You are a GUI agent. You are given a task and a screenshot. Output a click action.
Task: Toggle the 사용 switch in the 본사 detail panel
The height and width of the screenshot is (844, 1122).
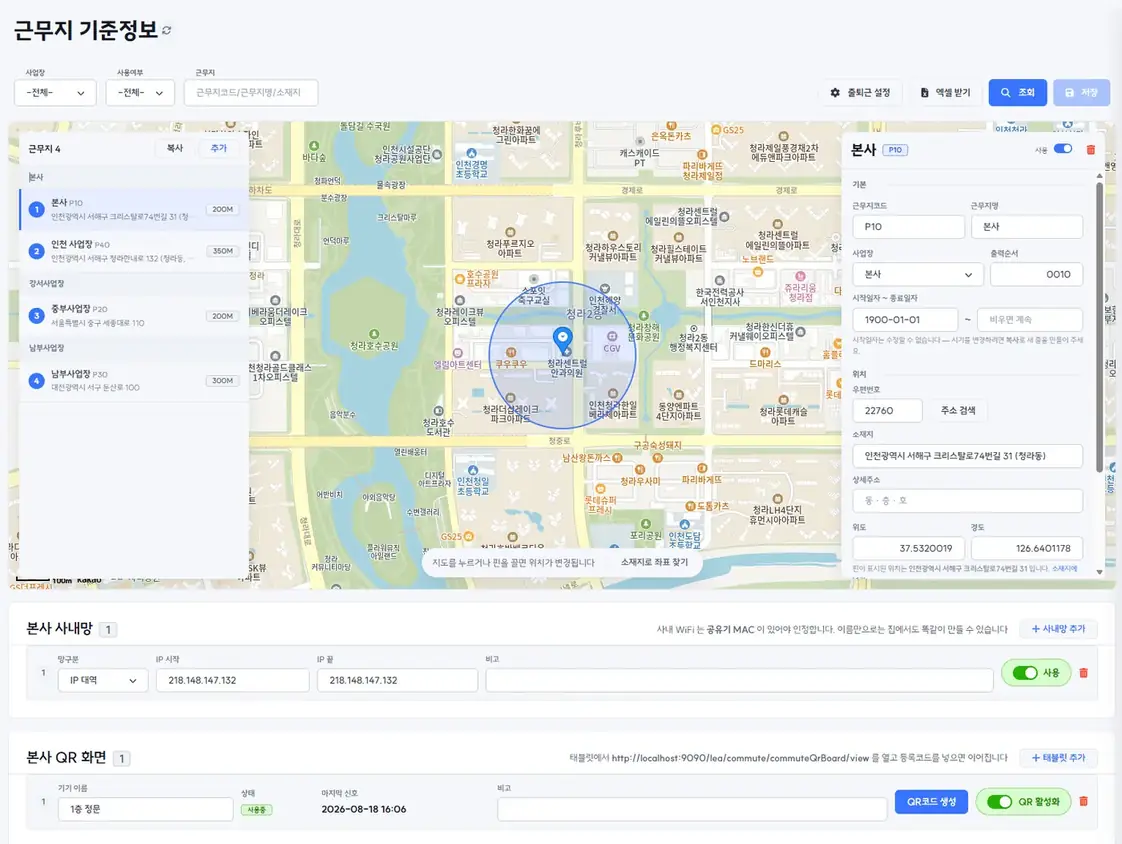pos(1063,149)
